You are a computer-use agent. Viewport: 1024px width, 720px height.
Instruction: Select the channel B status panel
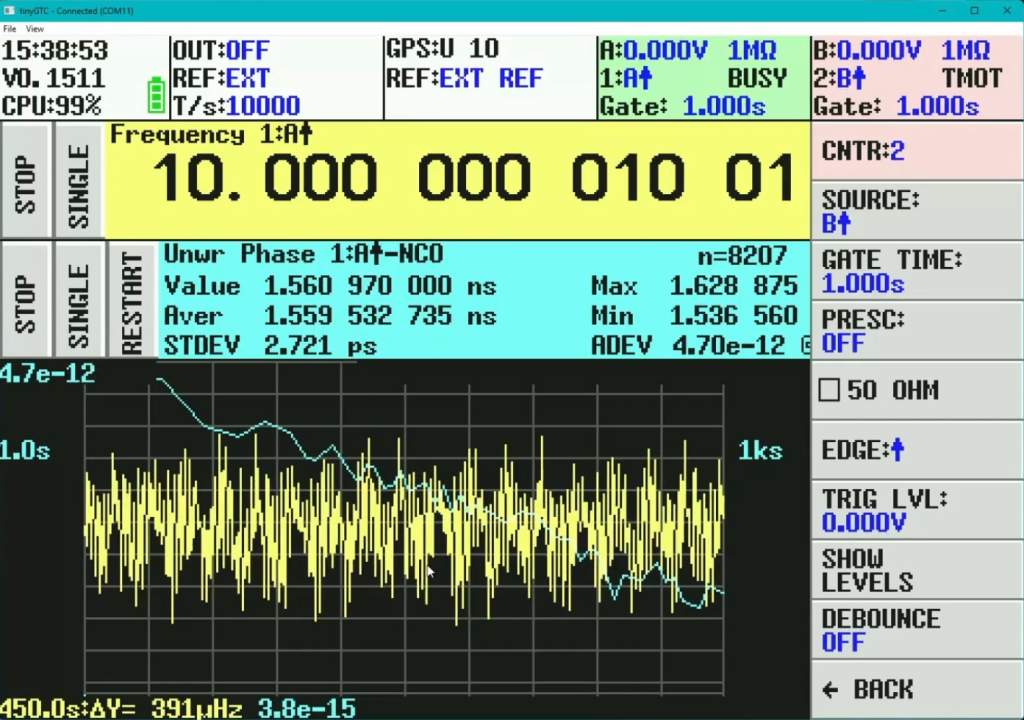(x=916, y=78)
